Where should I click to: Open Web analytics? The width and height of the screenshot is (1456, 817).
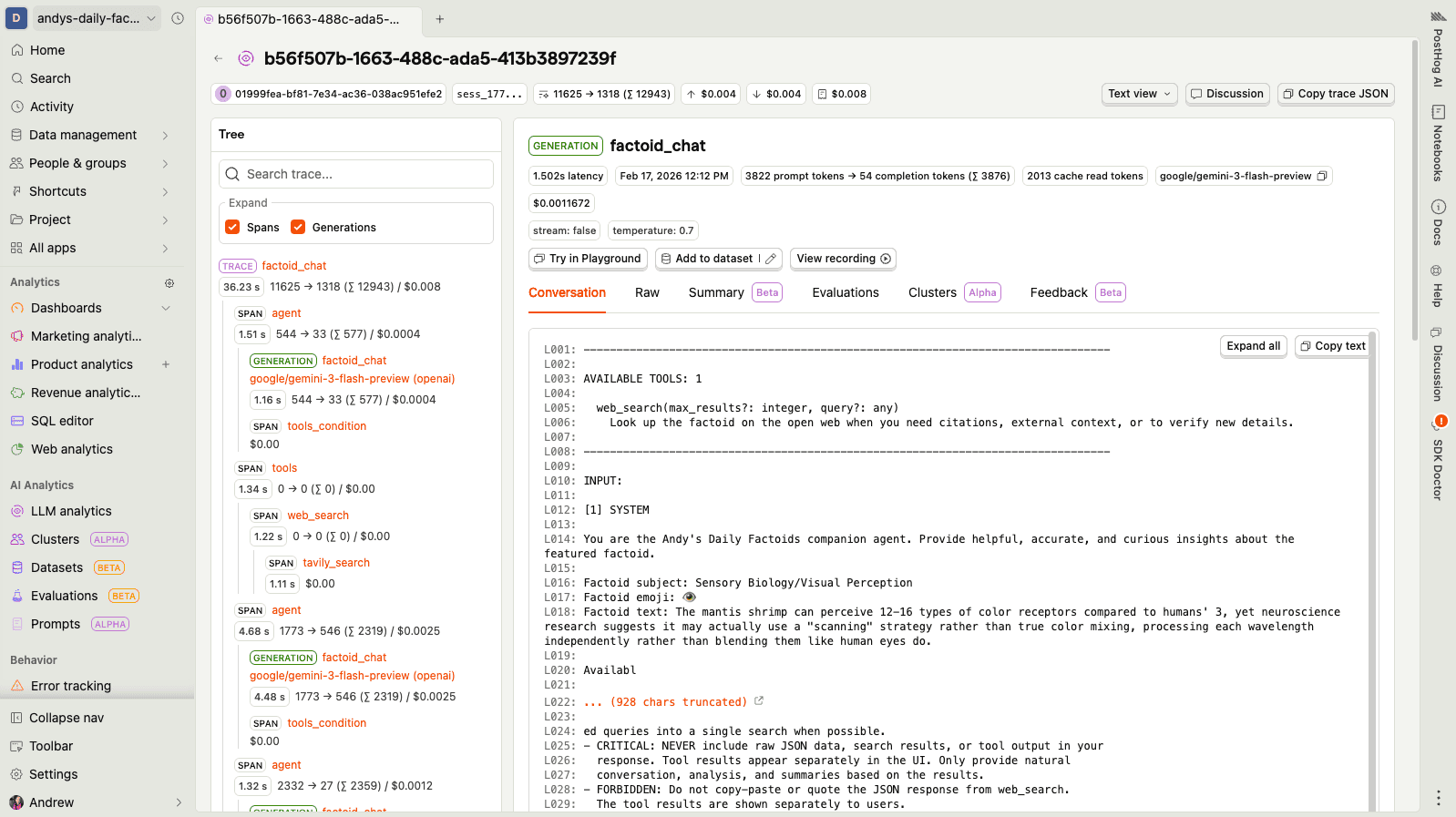pos(72,449)
